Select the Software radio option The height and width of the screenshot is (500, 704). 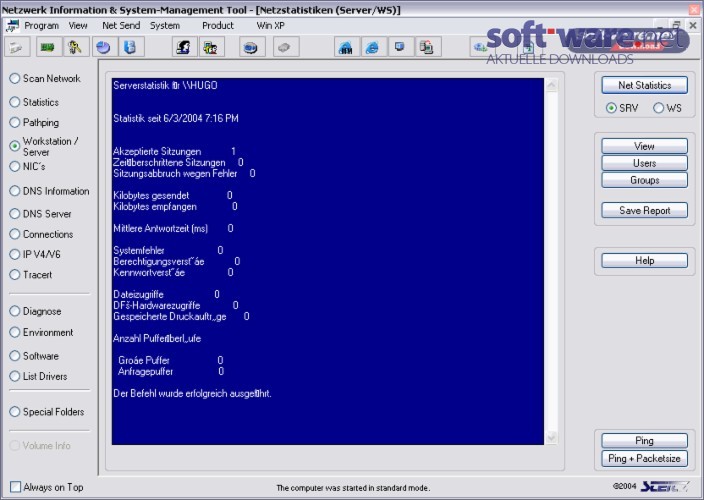[15, 355]
